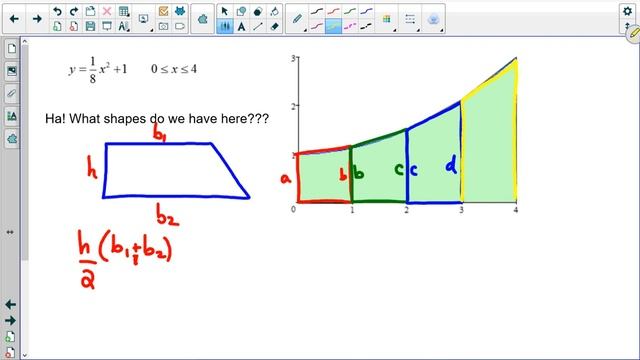Click the Screen Capture camera icon
Viewport: 640px width, 360px height.
pos(163,27)
